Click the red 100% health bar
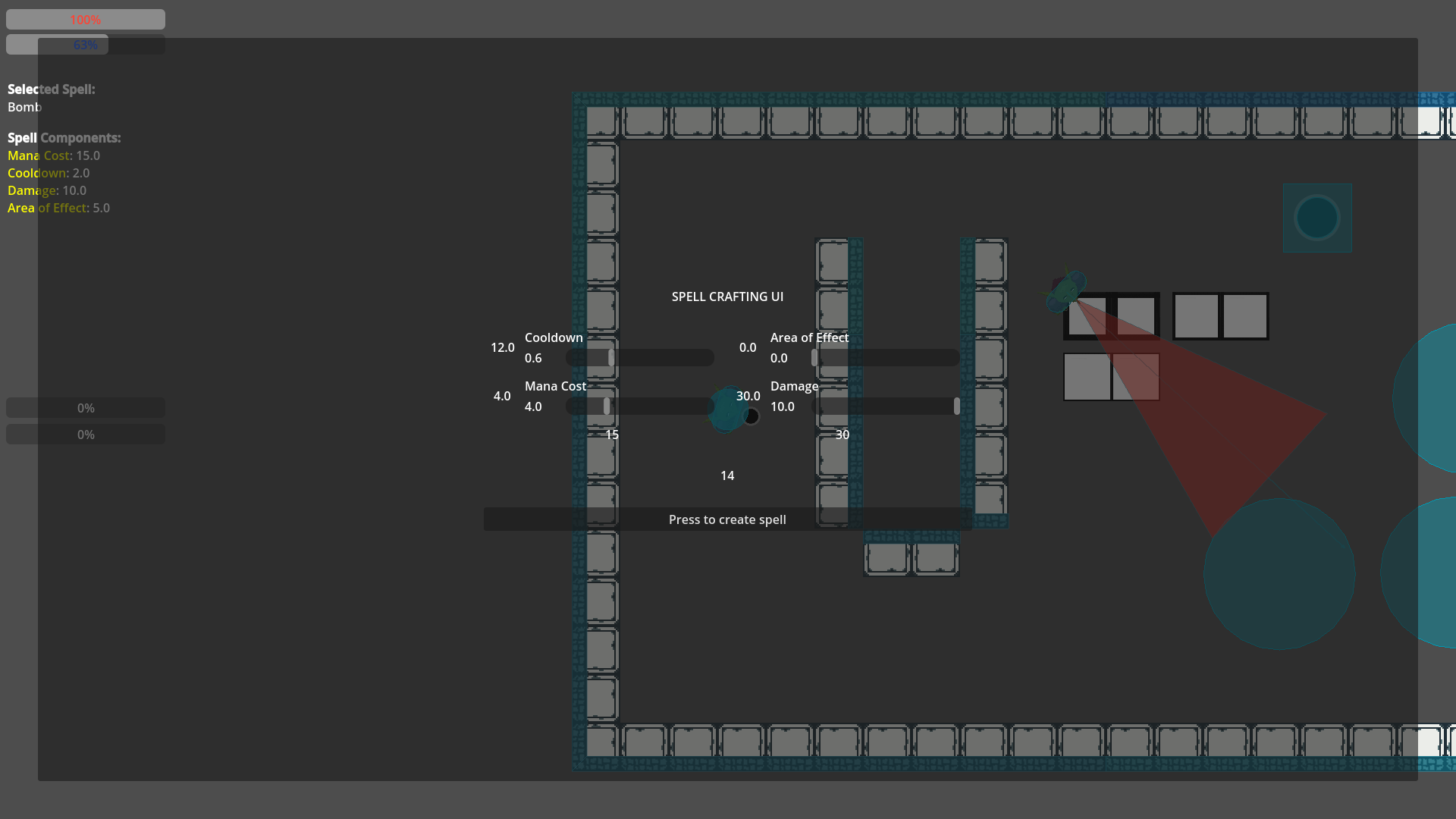This screenshot has height=819, width=1456. (86, 20)
